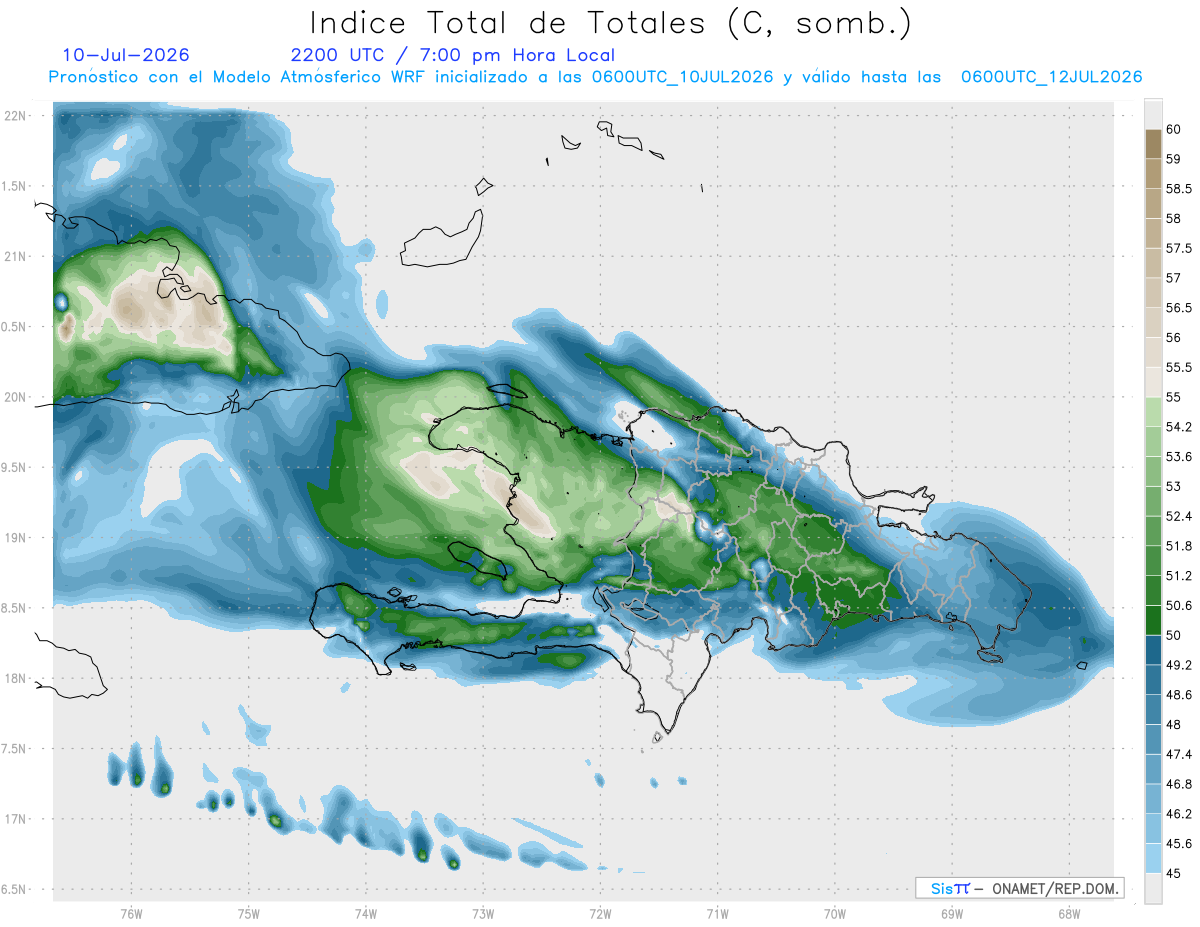Viewport: 1200px width, 927px height.
Task: Click the dark blue swatch between 49.2 and 50
Action: point(1153,650)
